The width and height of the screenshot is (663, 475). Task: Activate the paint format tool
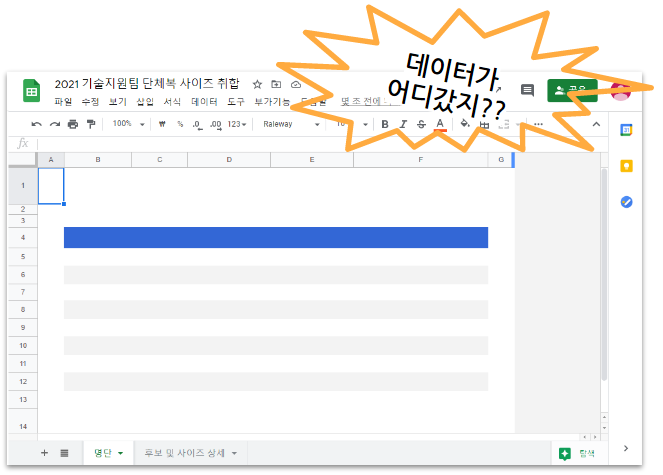[x=91, y=124]
